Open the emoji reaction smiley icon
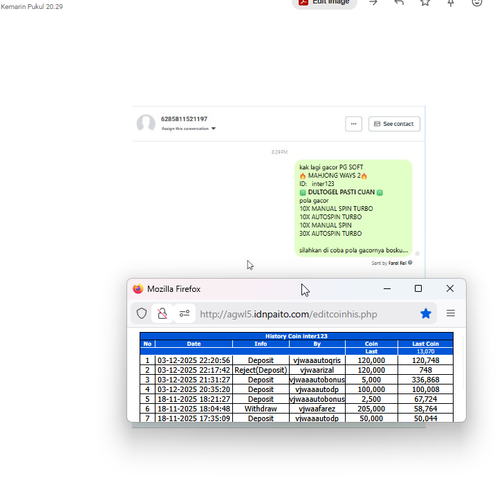 coord(477,3)
